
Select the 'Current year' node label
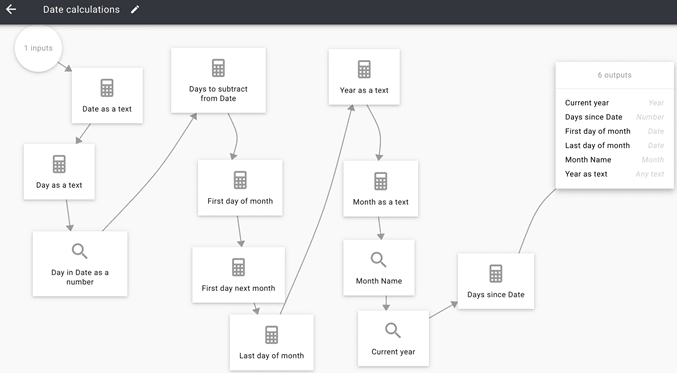click(393, 351)
